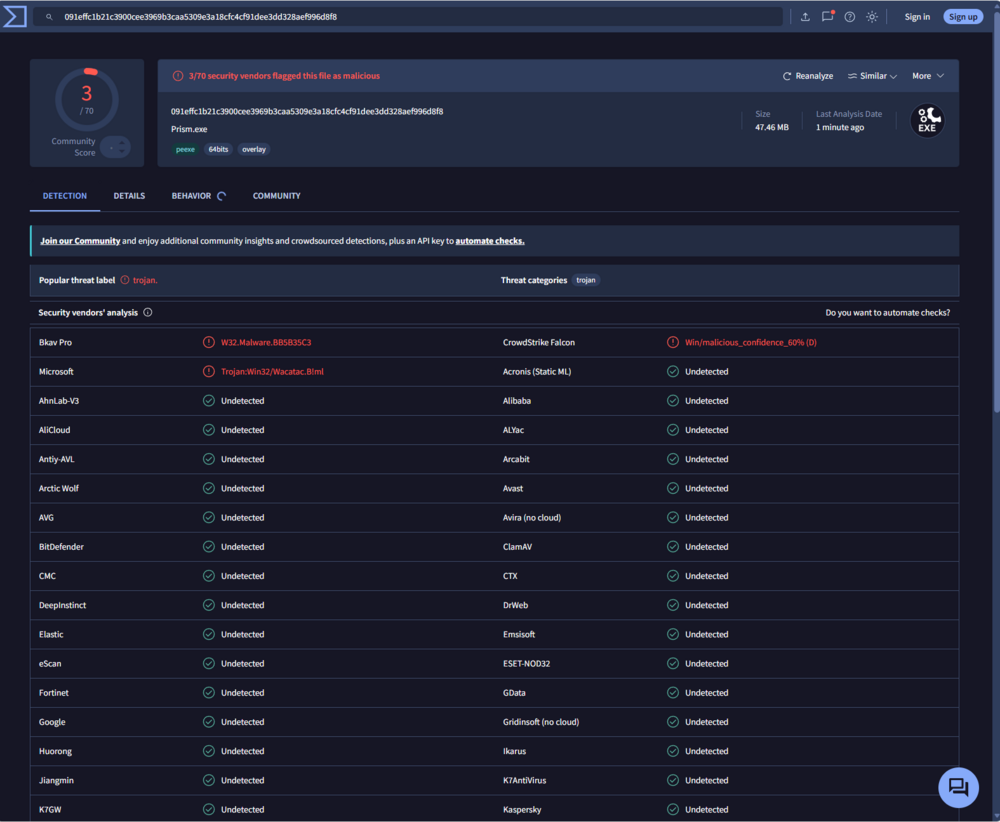The image size is (1000, 822).
Task: Click the DeepInstinct vendor name
Action: [x=62, y=605]
